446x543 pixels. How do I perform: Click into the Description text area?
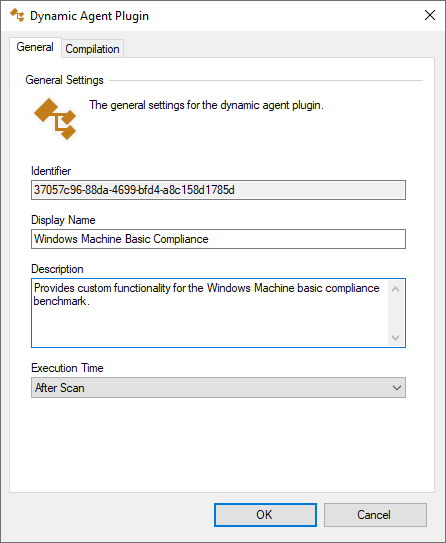210,313
